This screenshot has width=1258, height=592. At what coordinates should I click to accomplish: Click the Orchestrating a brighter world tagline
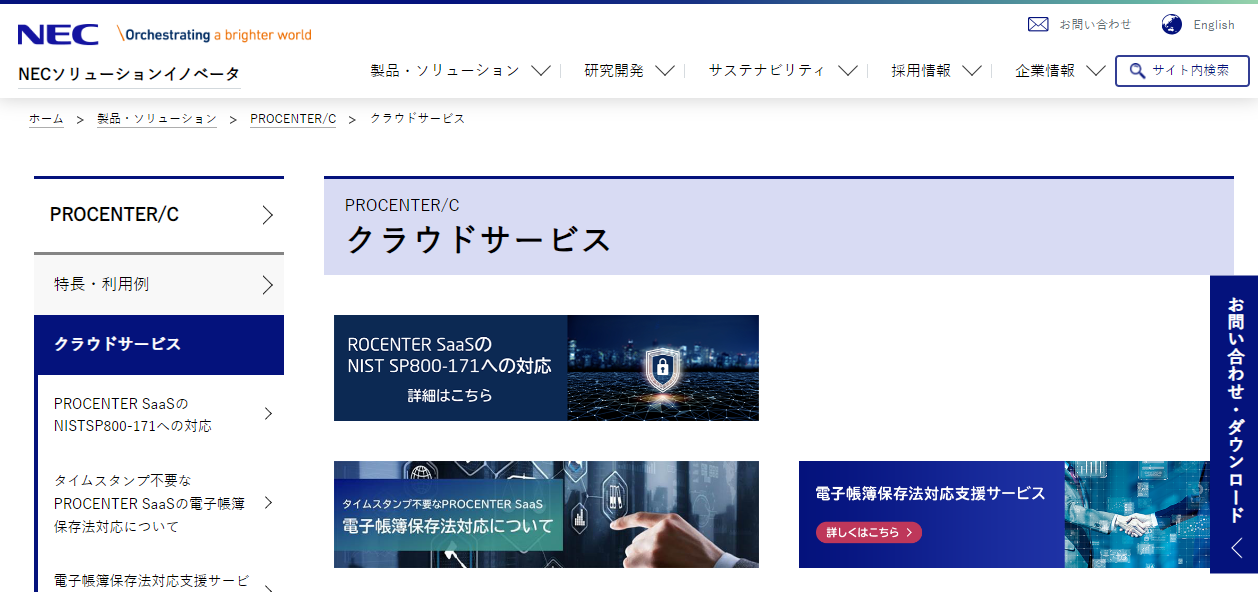pyautogui.click(x=215, y=35)
